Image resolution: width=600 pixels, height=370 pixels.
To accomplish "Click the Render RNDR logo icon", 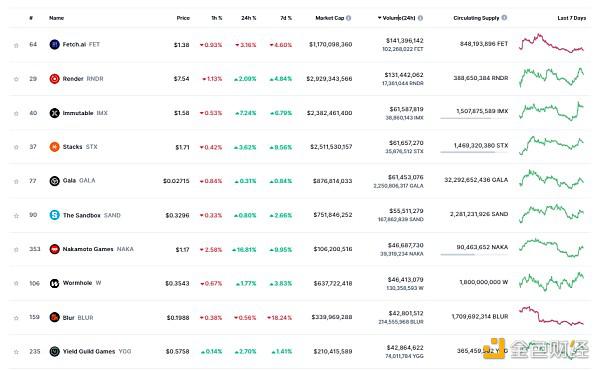I will [x=55, y=79].
